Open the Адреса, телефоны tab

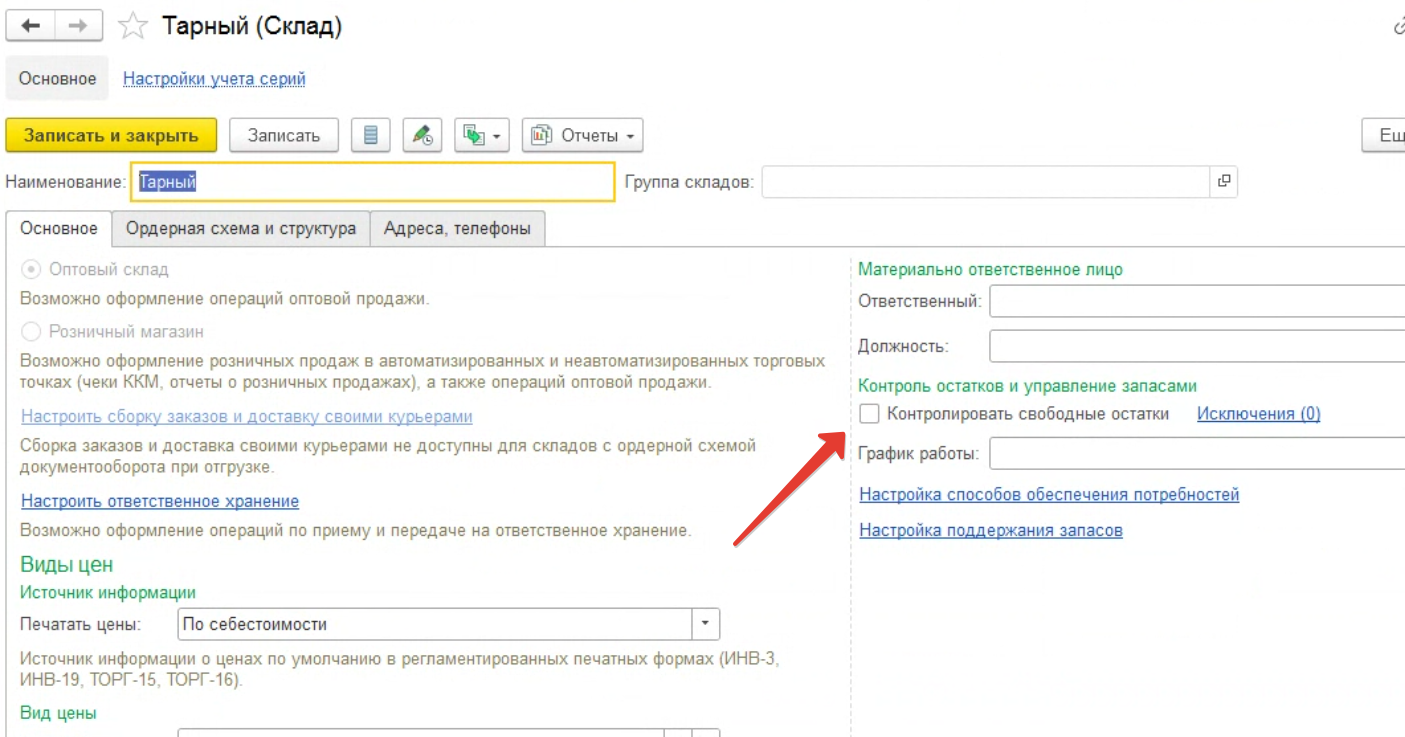click(x=457, y=229)
